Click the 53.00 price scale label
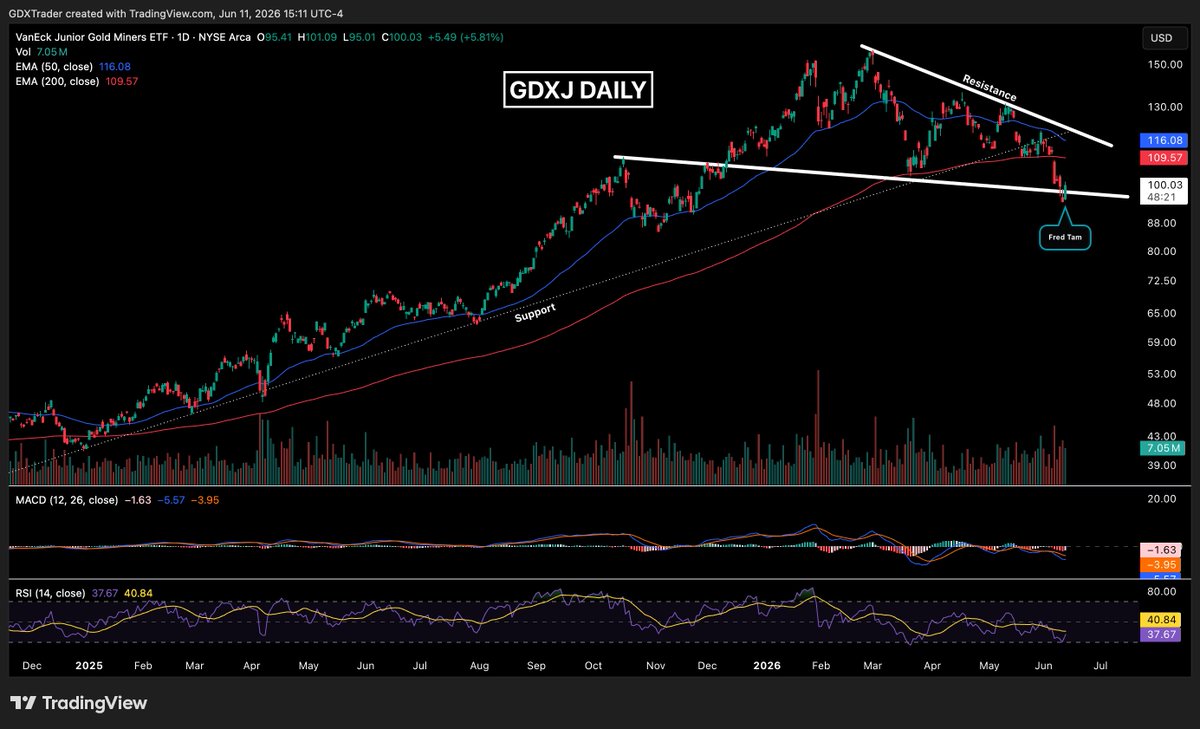This screenshot has width=1200, height=729. [1163, 374]
